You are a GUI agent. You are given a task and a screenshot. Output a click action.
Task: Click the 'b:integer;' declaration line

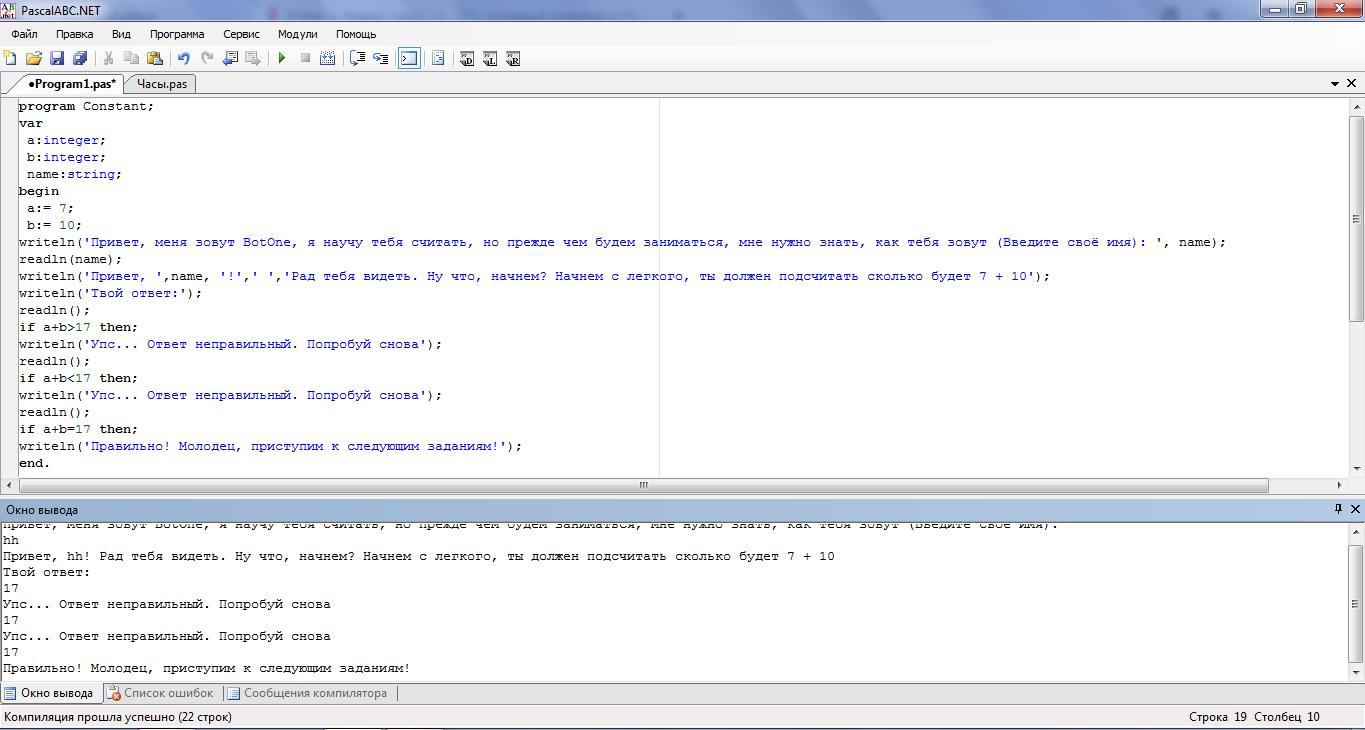pyautogui.click(x=66, y=157)
